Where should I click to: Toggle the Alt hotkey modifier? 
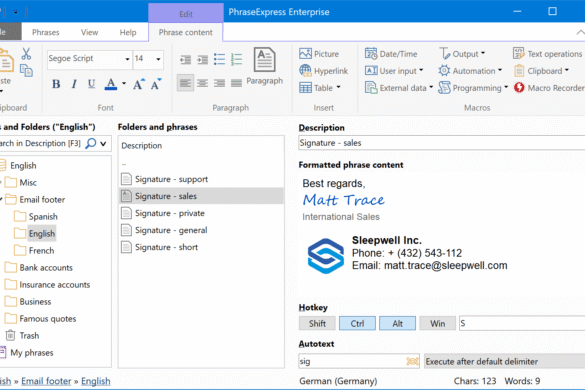point(397,323)
